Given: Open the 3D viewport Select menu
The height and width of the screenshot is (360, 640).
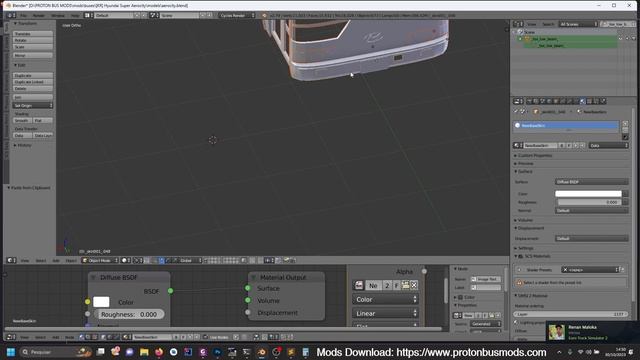Looking at the screenshot, I should (41, 260).
